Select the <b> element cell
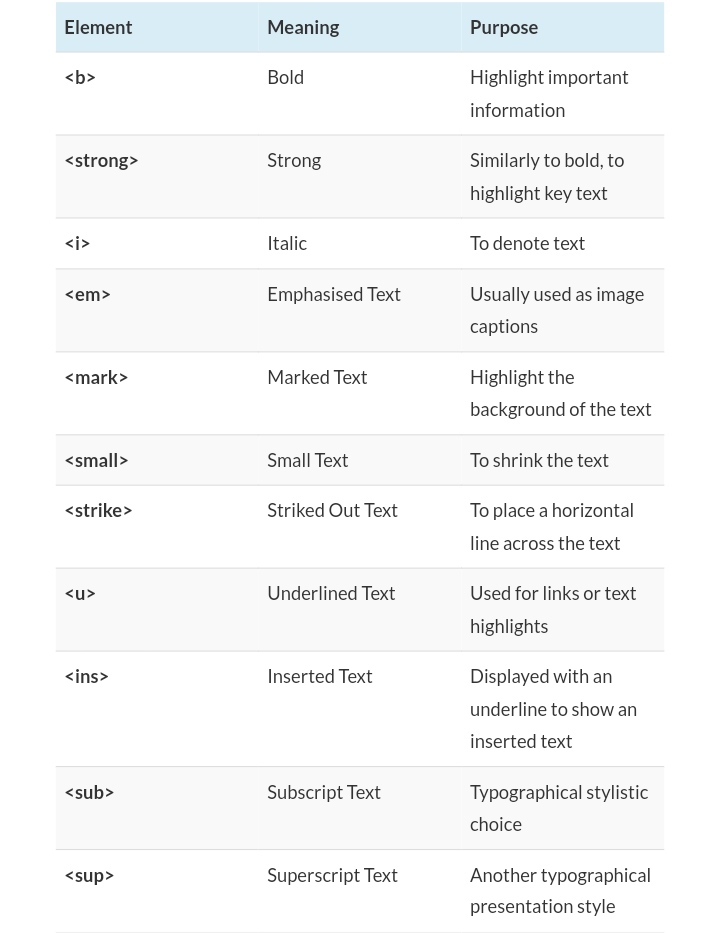The width and height of the screenshot is (720, 933). click(x=80, y=77)
